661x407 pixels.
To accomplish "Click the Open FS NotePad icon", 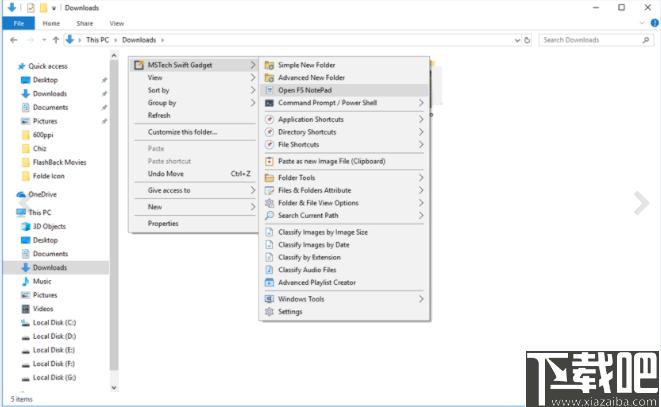I will pos(269,90).
